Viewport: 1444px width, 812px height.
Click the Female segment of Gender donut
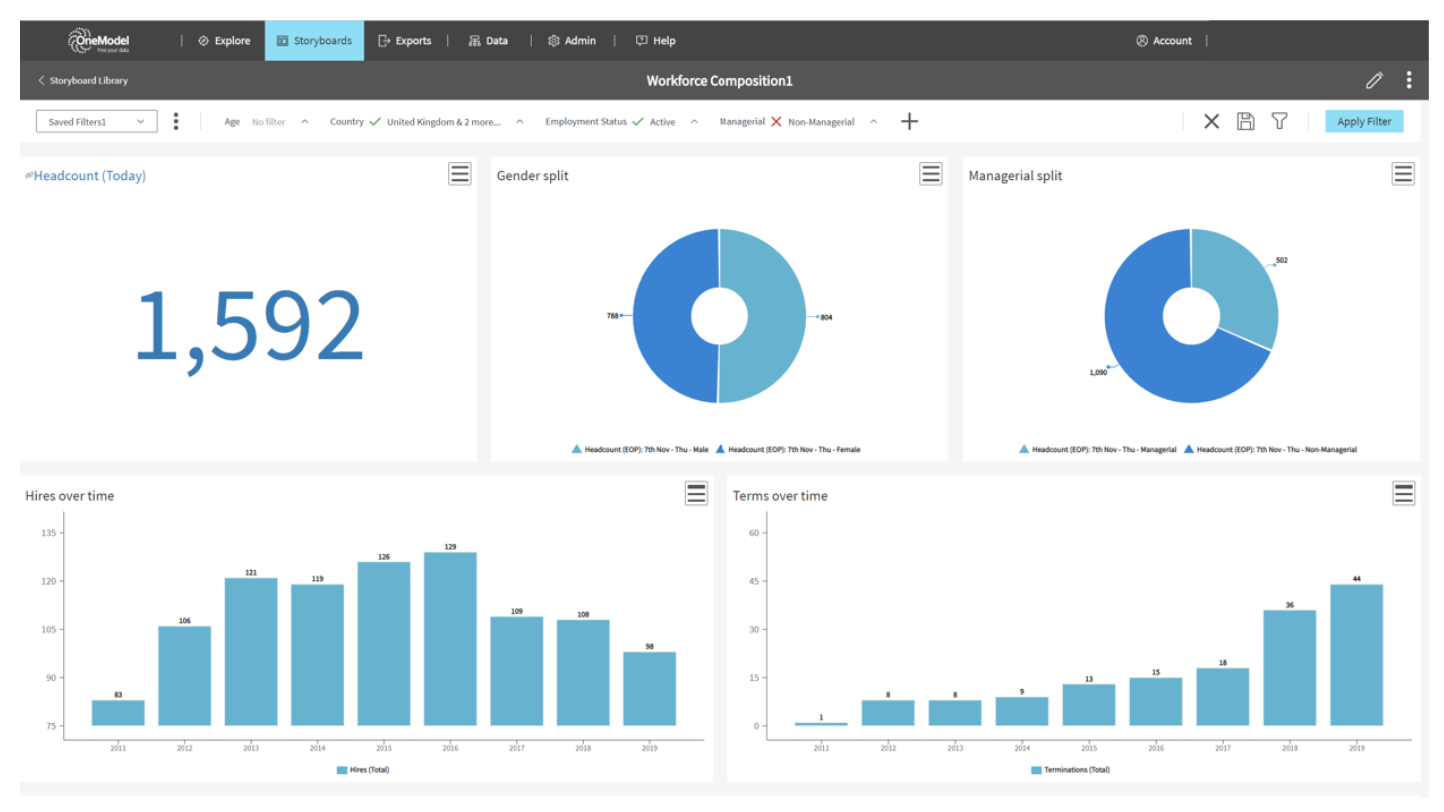pos(662,316)
